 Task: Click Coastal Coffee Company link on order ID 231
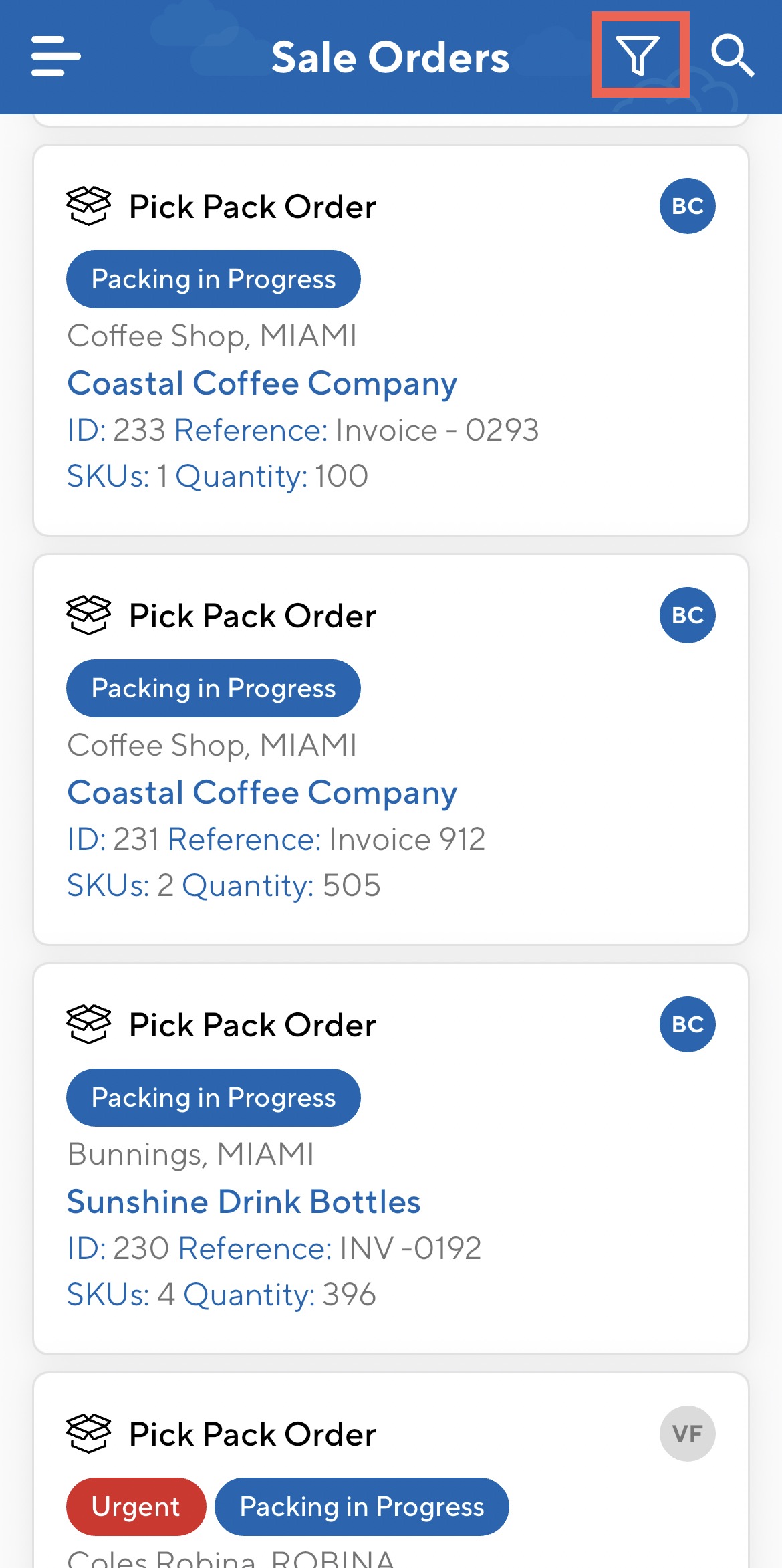point(262,792)
